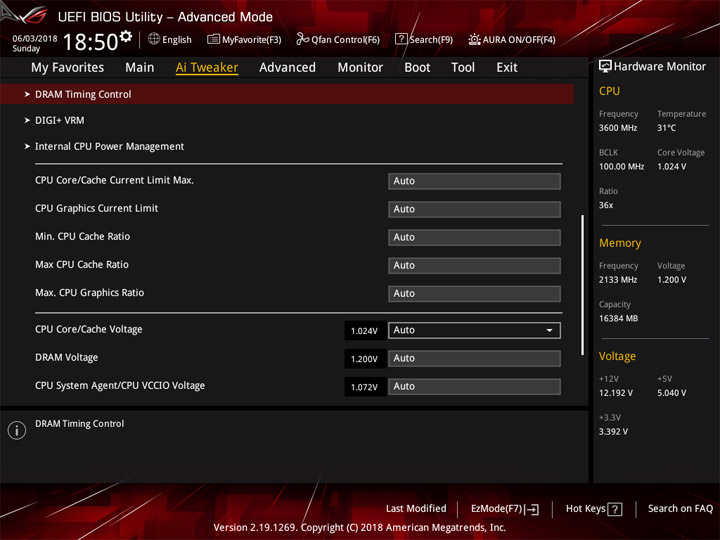
Task: Click the clock settings gear icon
Action: [x=125, y=36]
